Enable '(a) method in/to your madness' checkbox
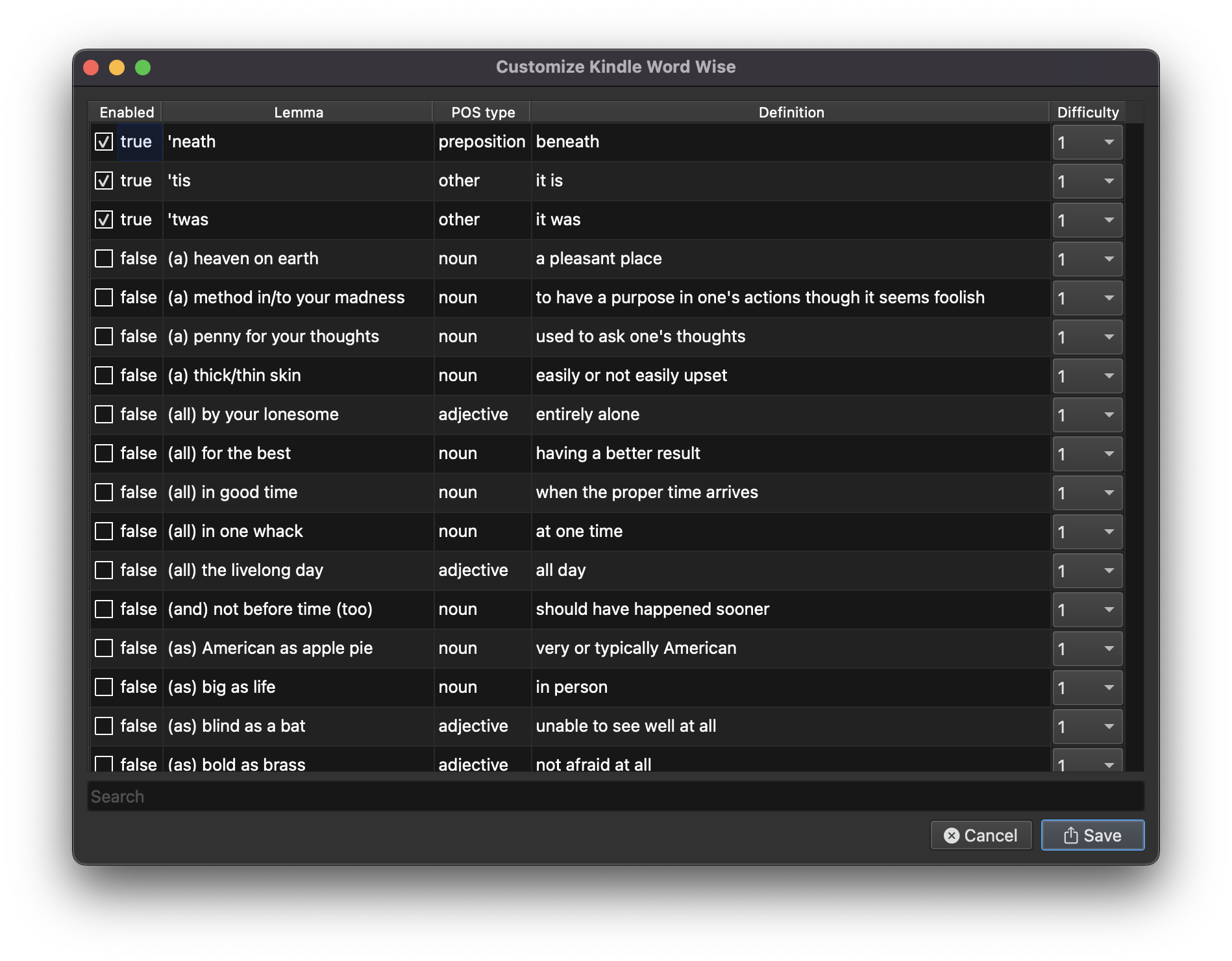1232x961 pixels. tap(104, 297)
